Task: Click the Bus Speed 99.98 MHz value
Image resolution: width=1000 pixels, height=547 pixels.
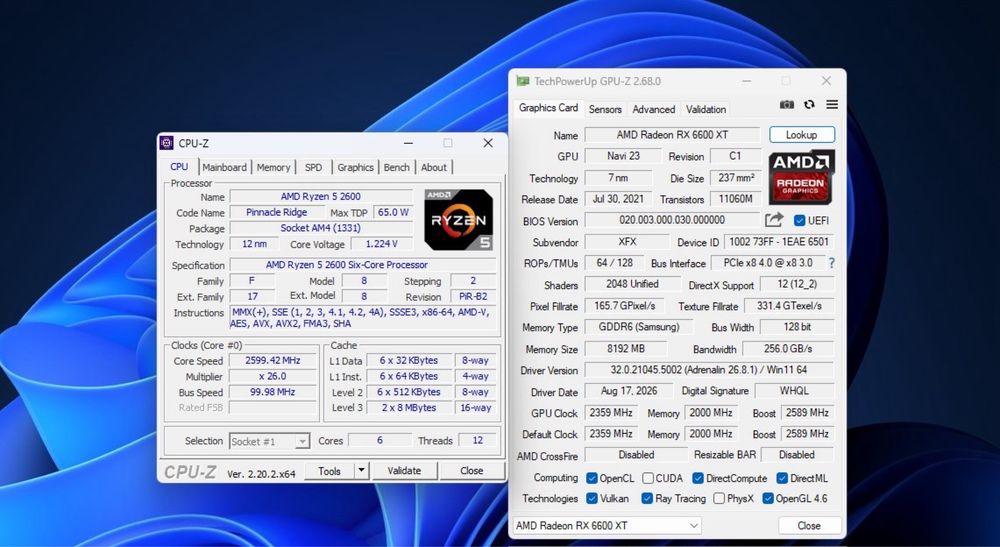Action: (273, 392)
